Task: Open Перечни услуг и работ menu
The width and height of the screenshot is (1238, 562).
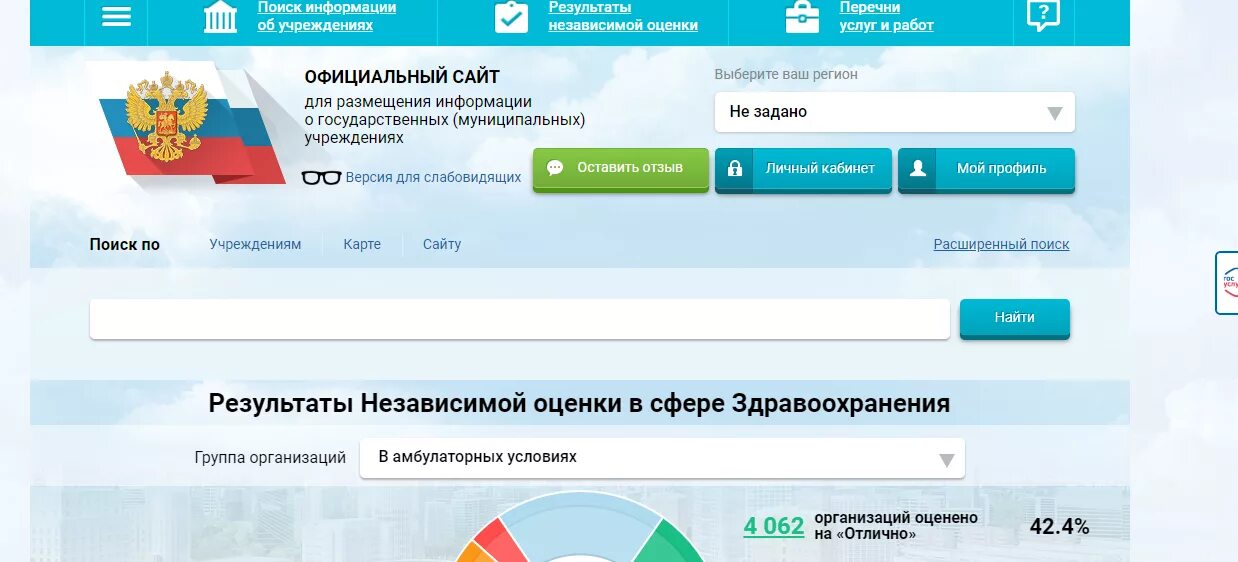Action: [x=886, y=16]
